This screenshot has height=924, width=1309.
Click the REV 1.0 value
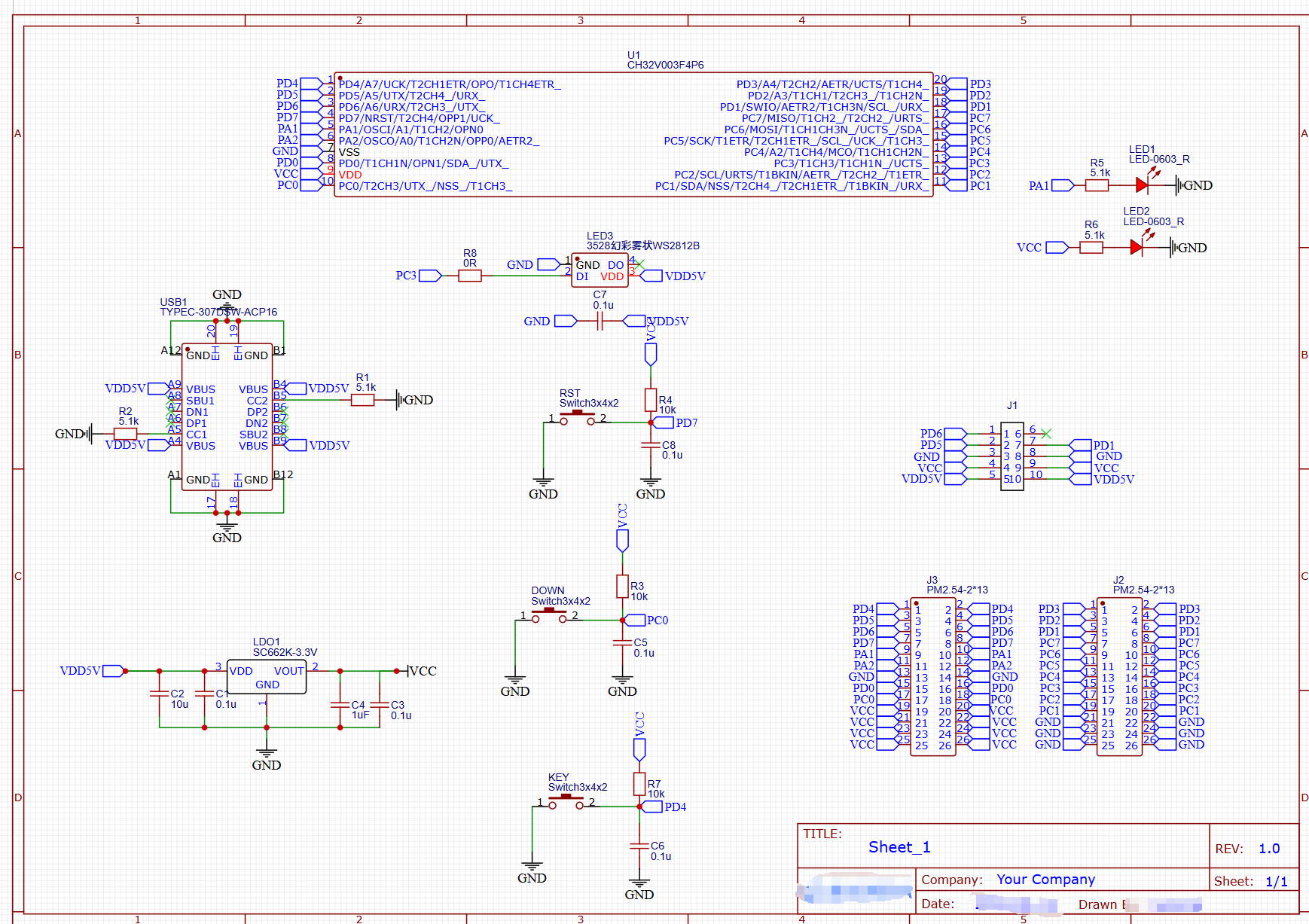coord(1269,849)
